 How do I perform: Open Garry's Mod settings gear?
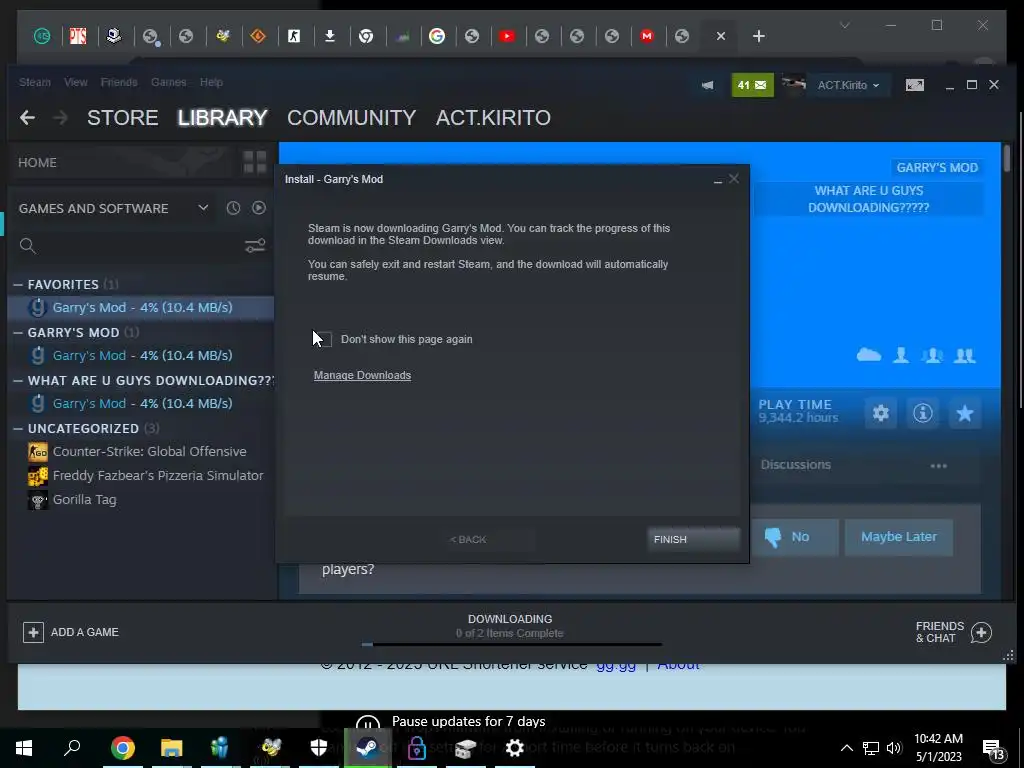coord(881,413)
